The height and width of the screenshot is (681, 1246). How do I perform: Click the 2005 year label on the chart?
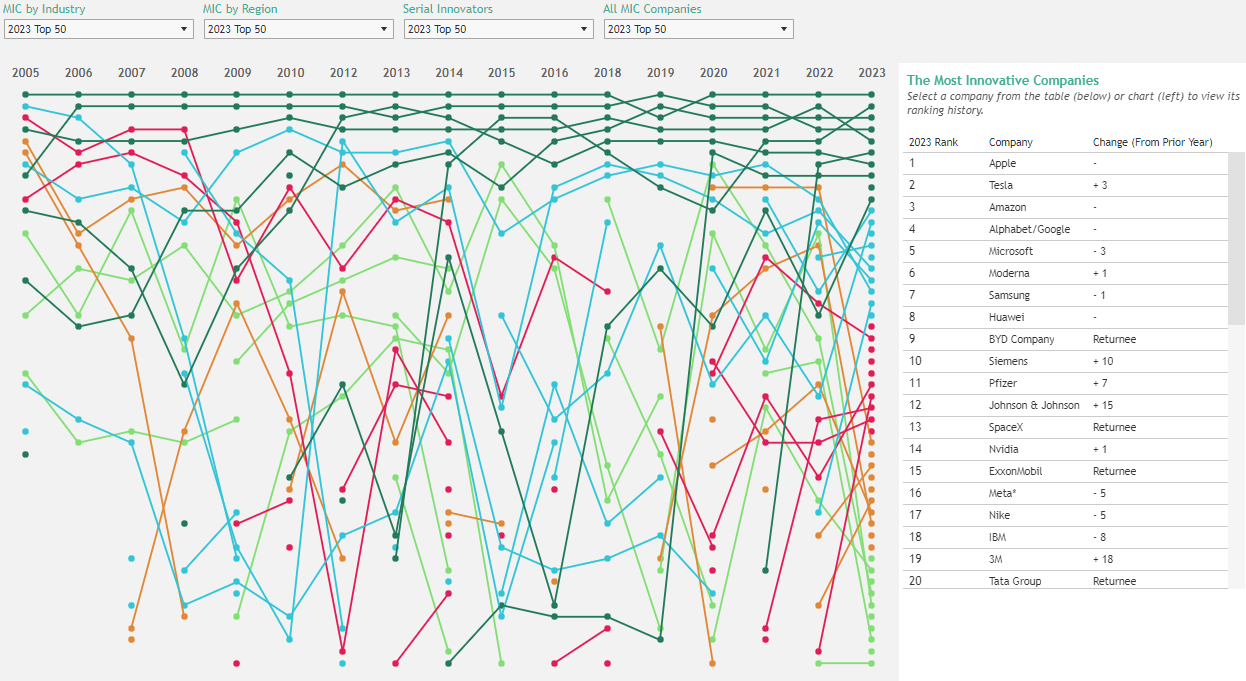tap(25, 72)
